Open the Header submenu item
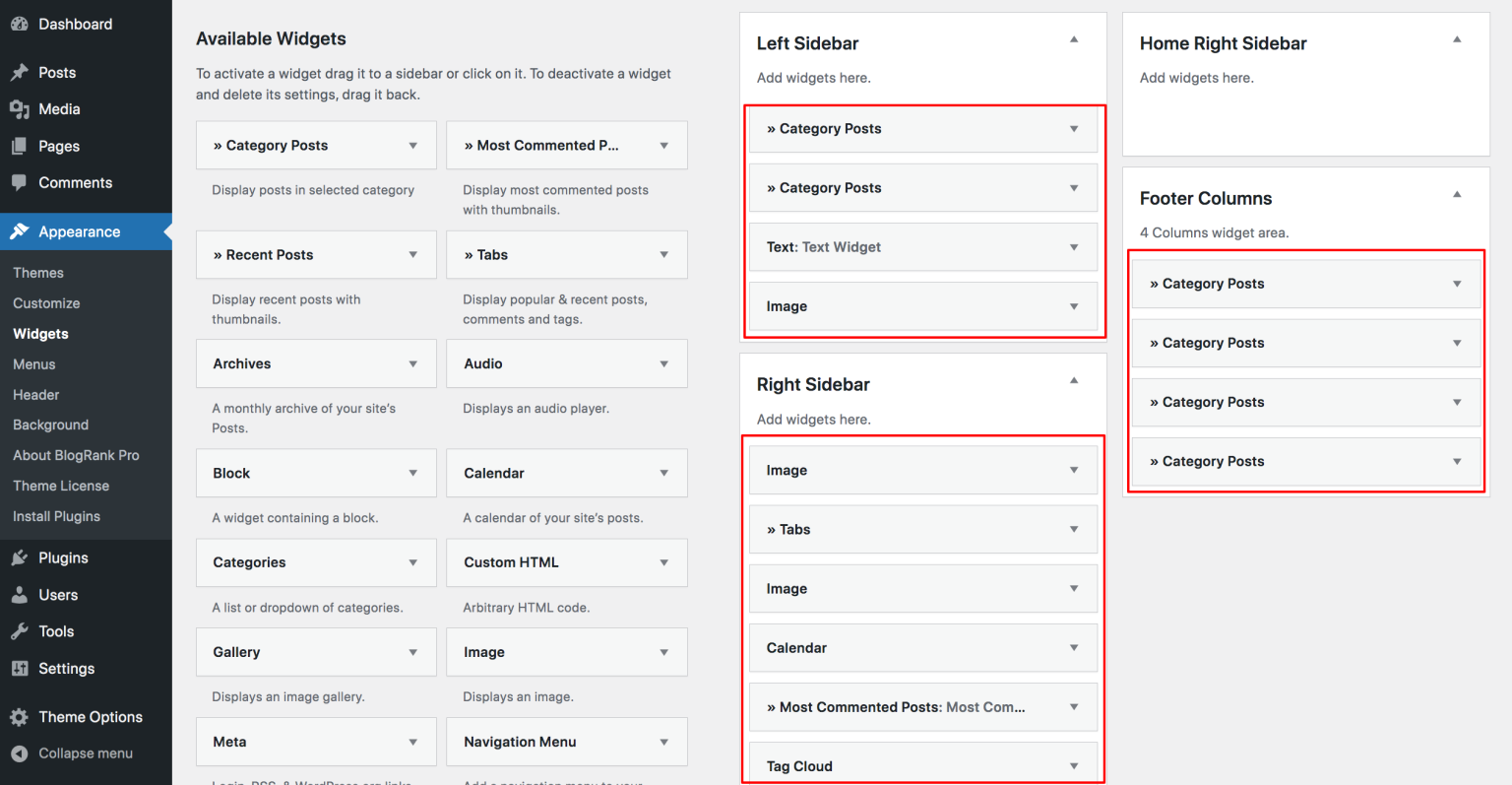The height and width of the screenshot is (785, 1512). [36, 395]
